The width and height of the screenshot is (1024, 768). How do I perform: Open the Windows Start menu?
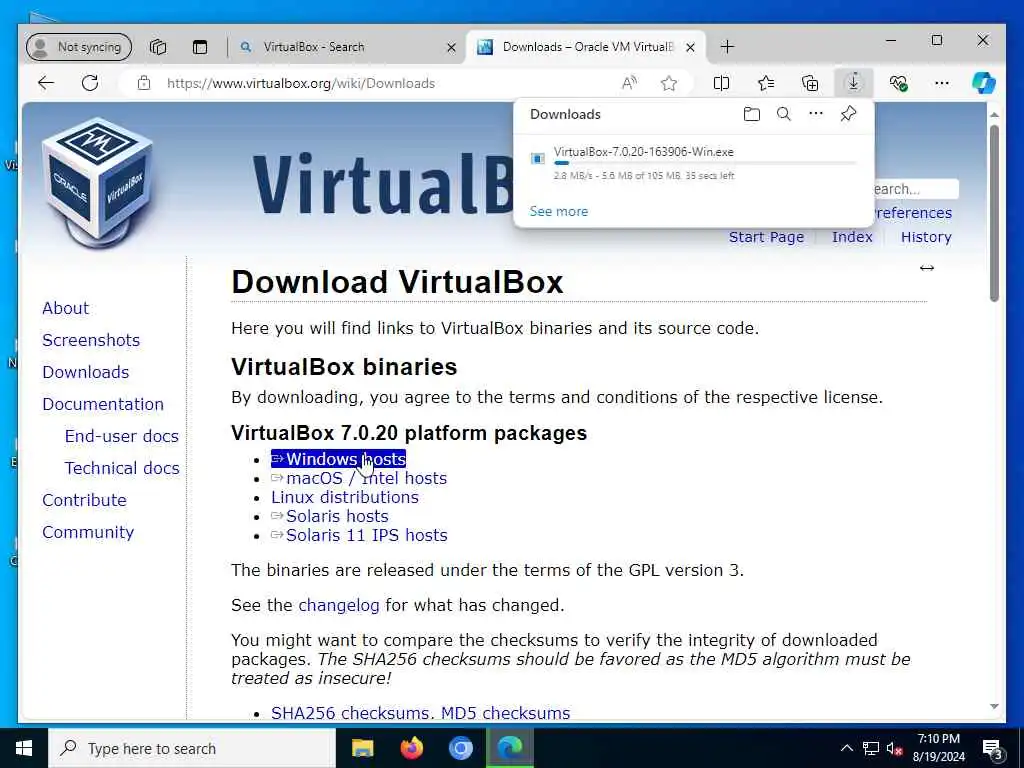[24, 748]
